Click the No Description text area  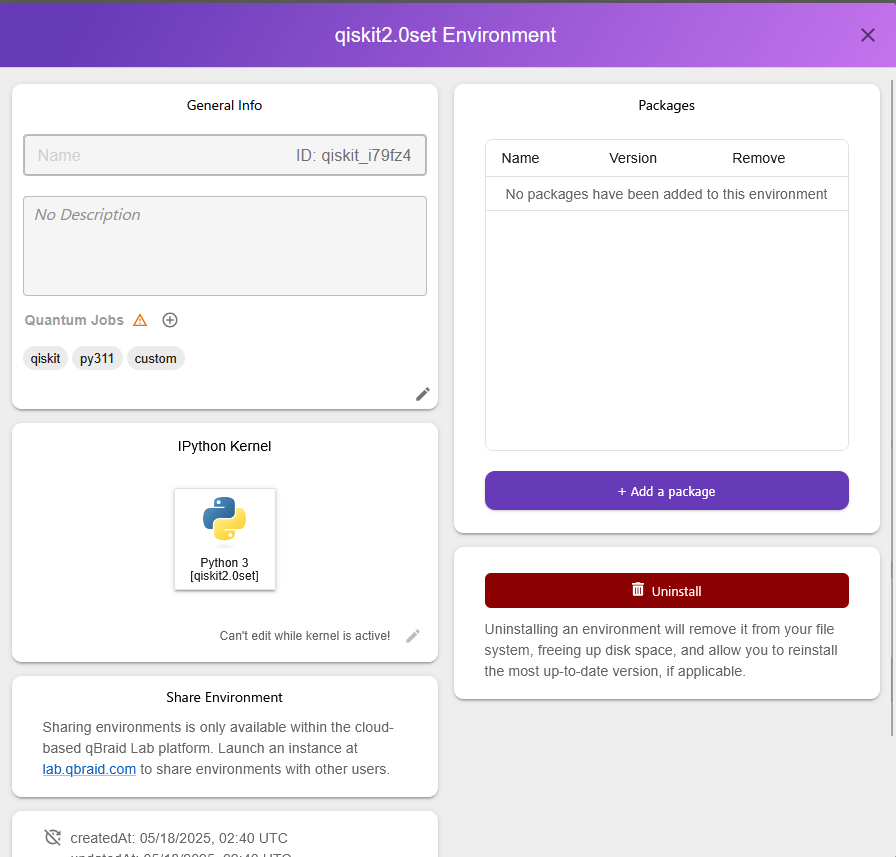click(x=225, y=246)
